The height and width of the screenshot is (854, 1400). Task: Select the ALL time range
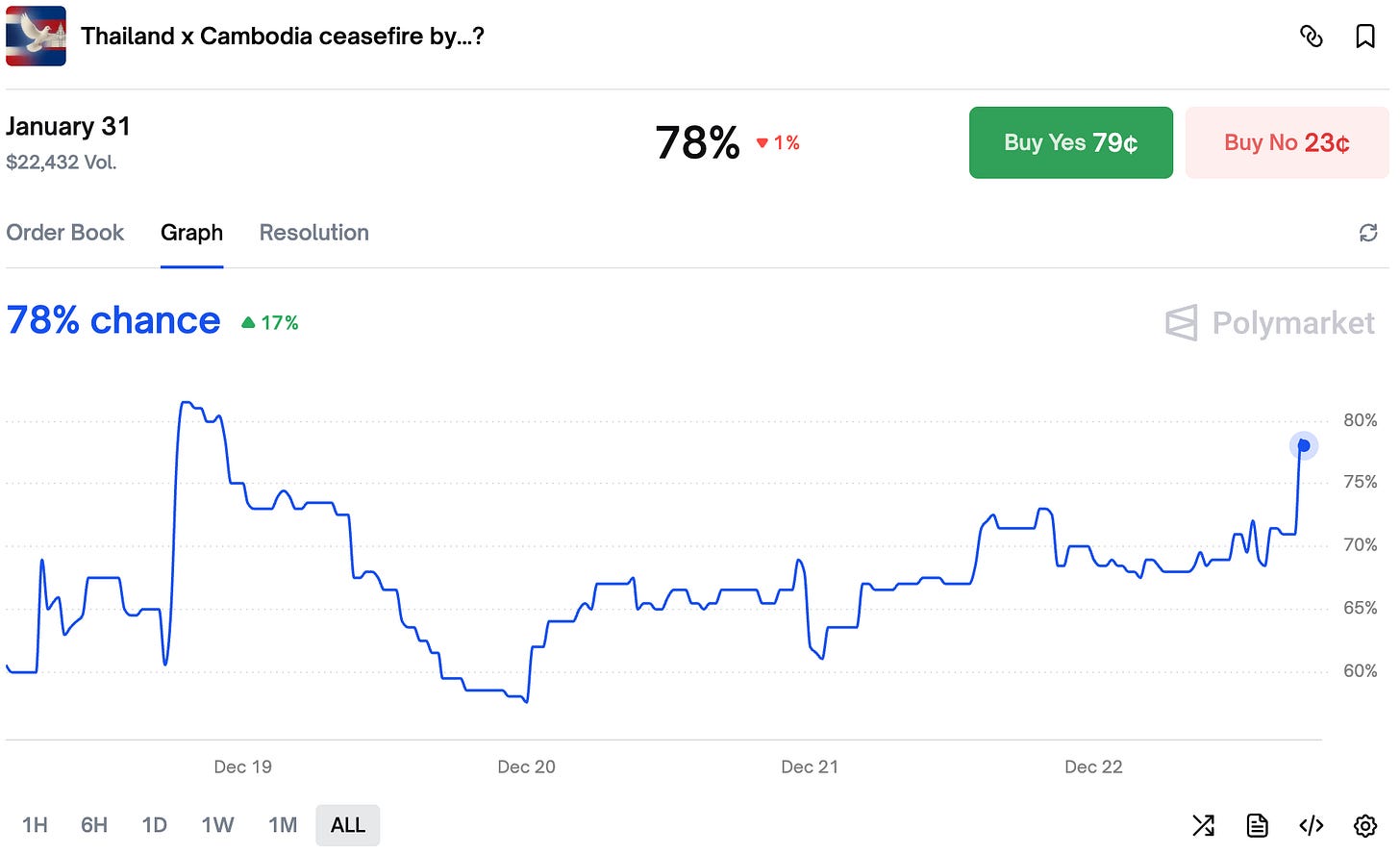click(x=347, y=825)
